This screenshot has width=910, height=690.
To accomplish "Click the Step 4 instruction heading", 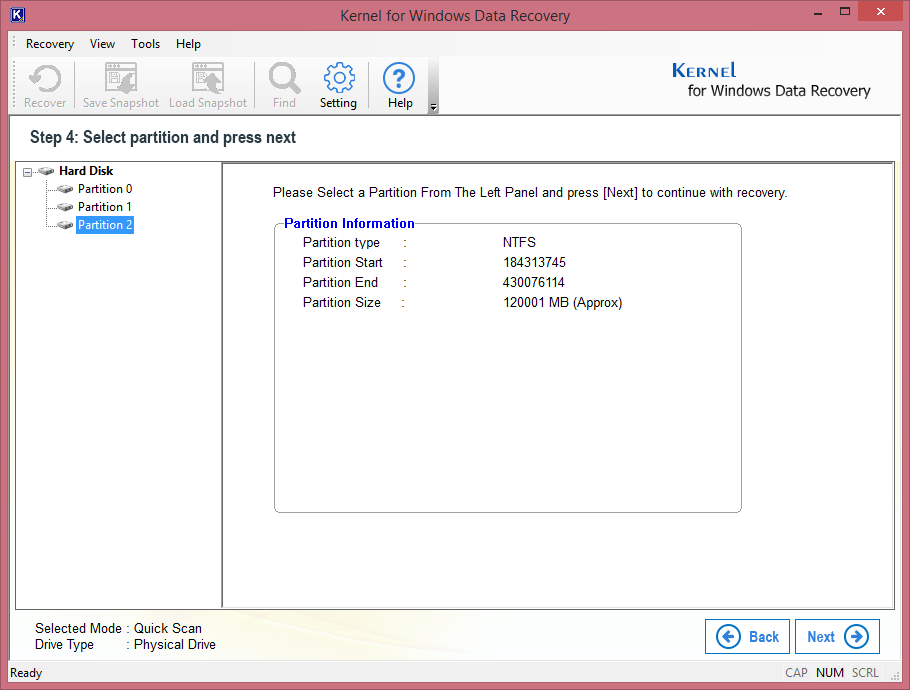I will [x=162, y=138].
